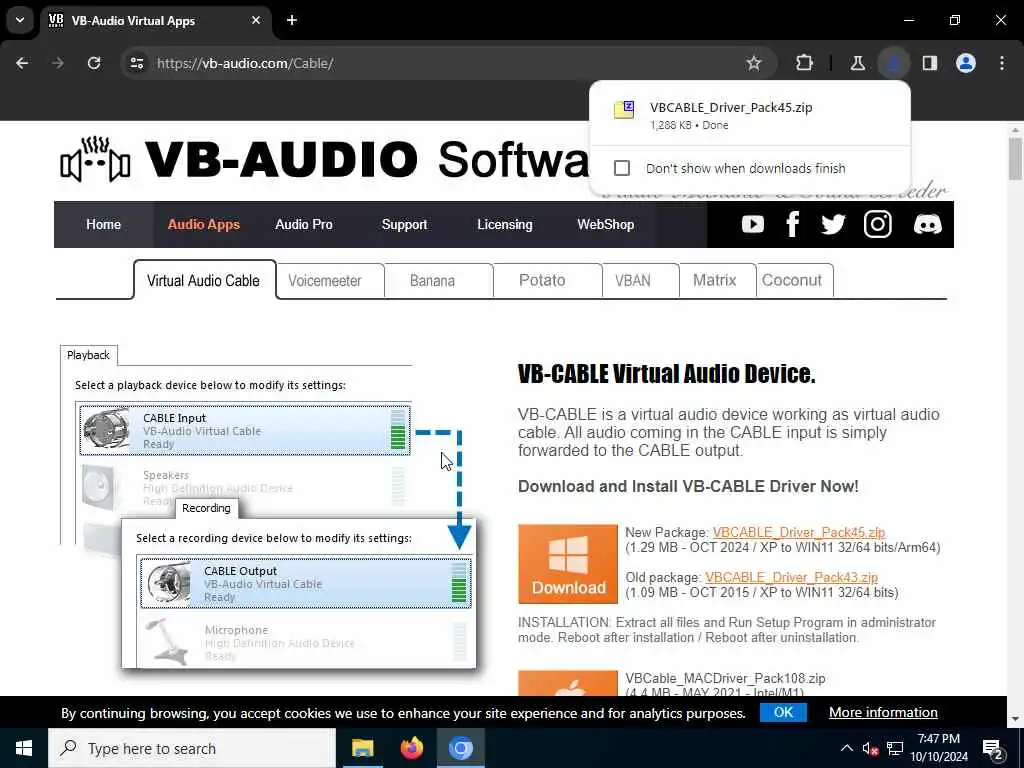The height and width of the screenshot is (768, 1024).
Task: Open the Audio Pro menu
Action: (x=304, y=225)
